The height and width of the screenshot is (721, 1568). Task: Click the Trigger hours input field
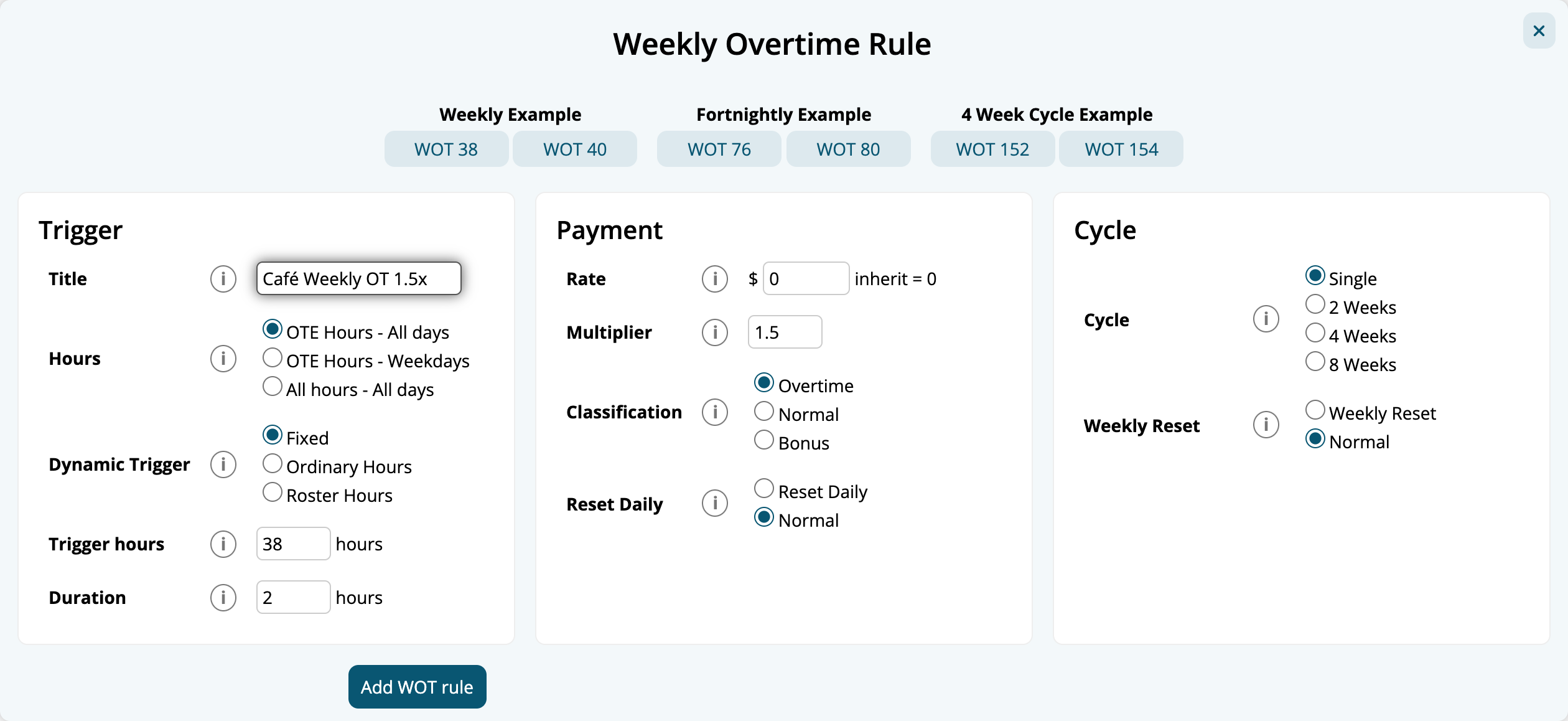[x=293, y=544]
